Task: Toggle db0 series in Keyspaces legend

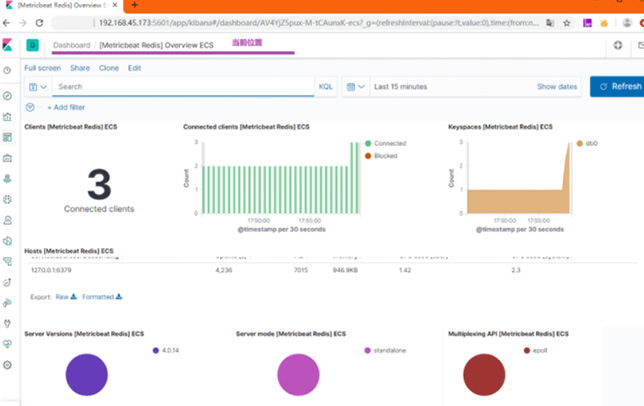Action: (x=587, y=143)
